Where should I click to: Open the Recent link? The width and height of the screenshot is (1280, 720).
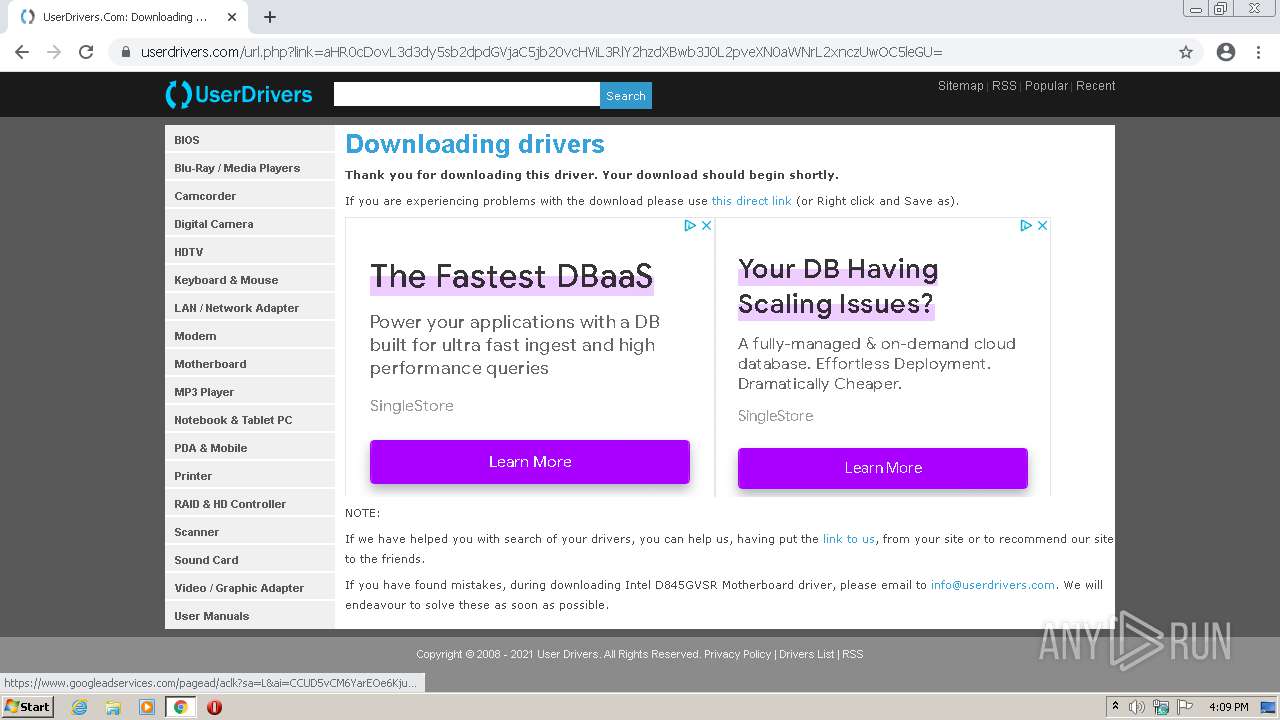click(1096, 86)
